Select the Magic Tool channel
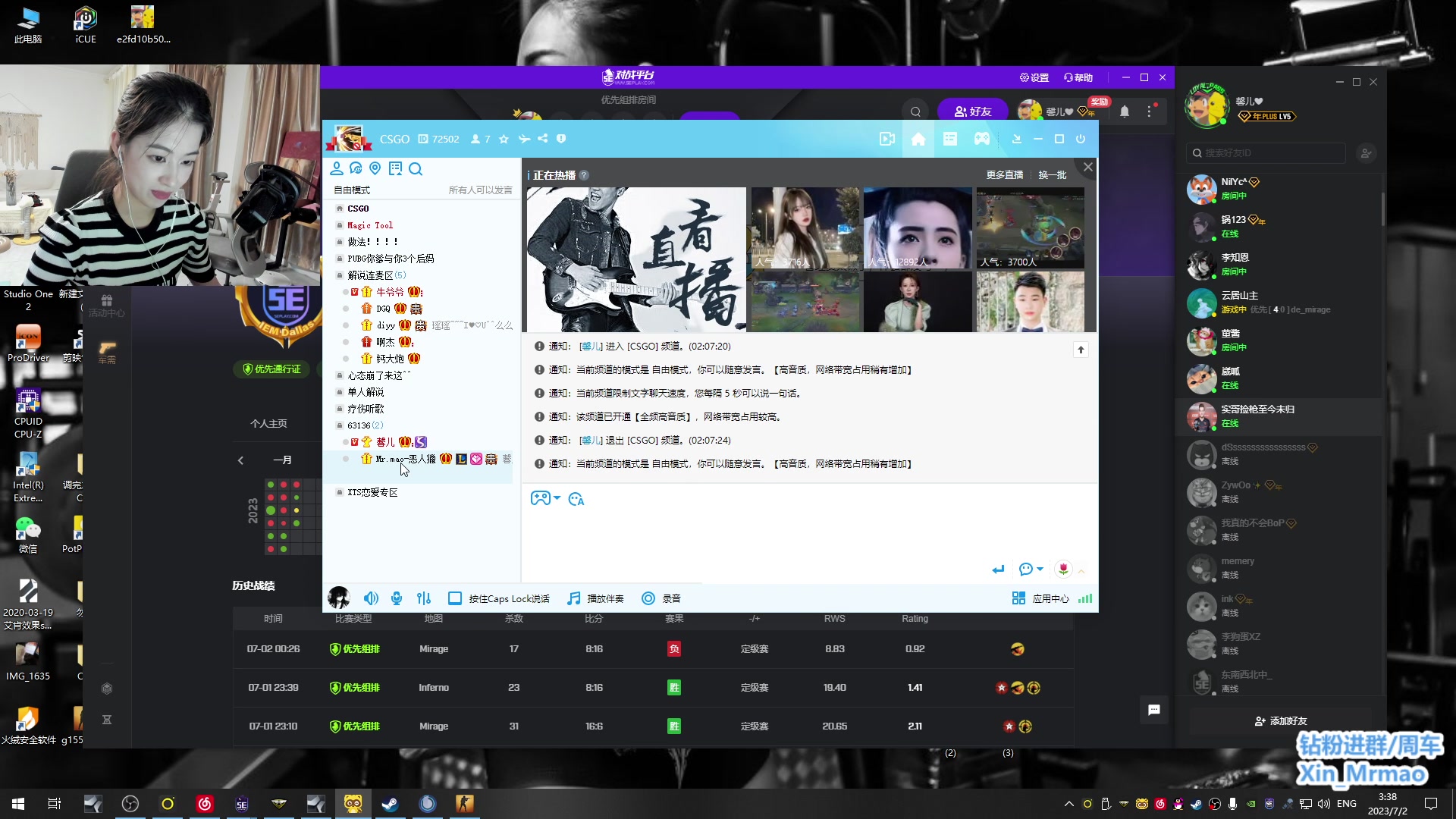The image size is (1456, 819). [370, 225]
